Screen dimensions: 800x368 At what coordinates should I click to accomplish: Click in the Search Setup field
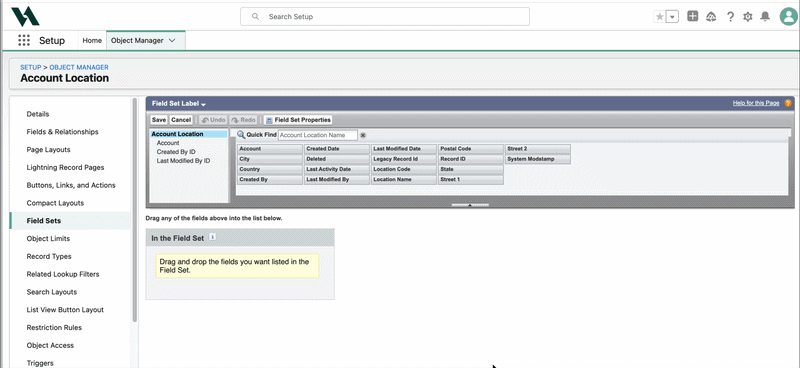click(385, 16)
